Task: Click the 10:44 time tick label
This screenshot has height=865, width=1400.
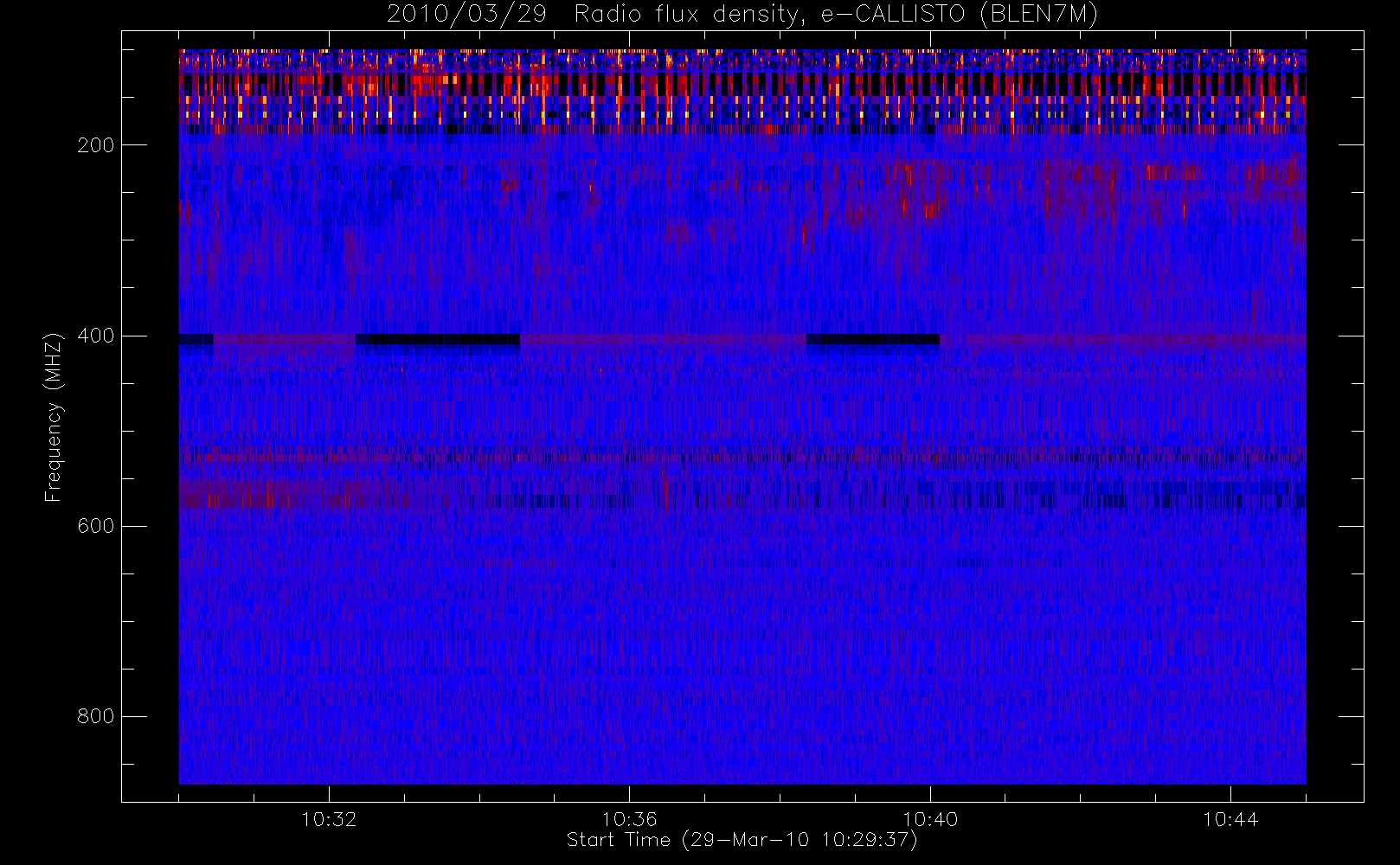Action: (1230, 819)
